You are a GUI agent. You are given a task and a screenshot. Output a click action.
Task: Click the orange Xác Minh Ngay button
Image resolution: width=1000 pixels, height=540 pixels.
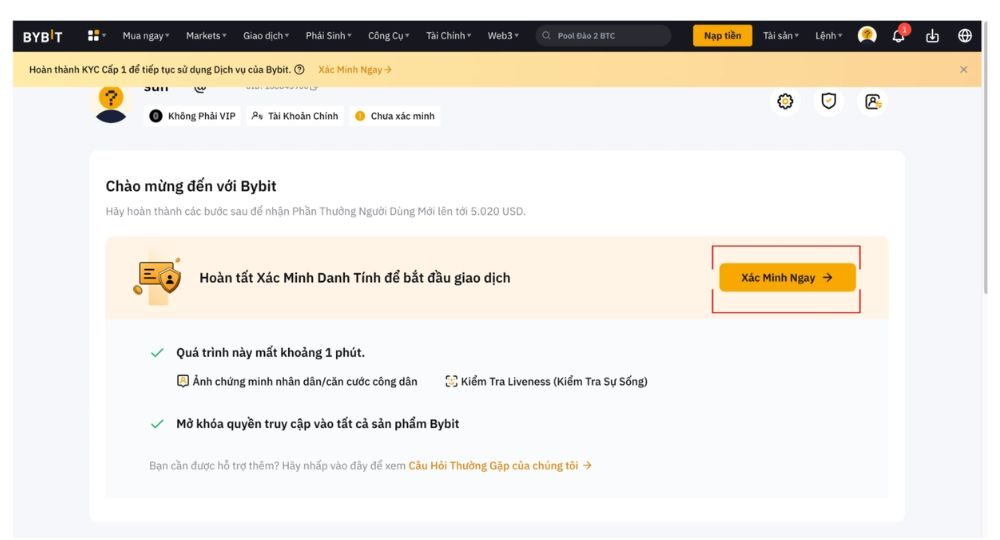pos(787,278)
